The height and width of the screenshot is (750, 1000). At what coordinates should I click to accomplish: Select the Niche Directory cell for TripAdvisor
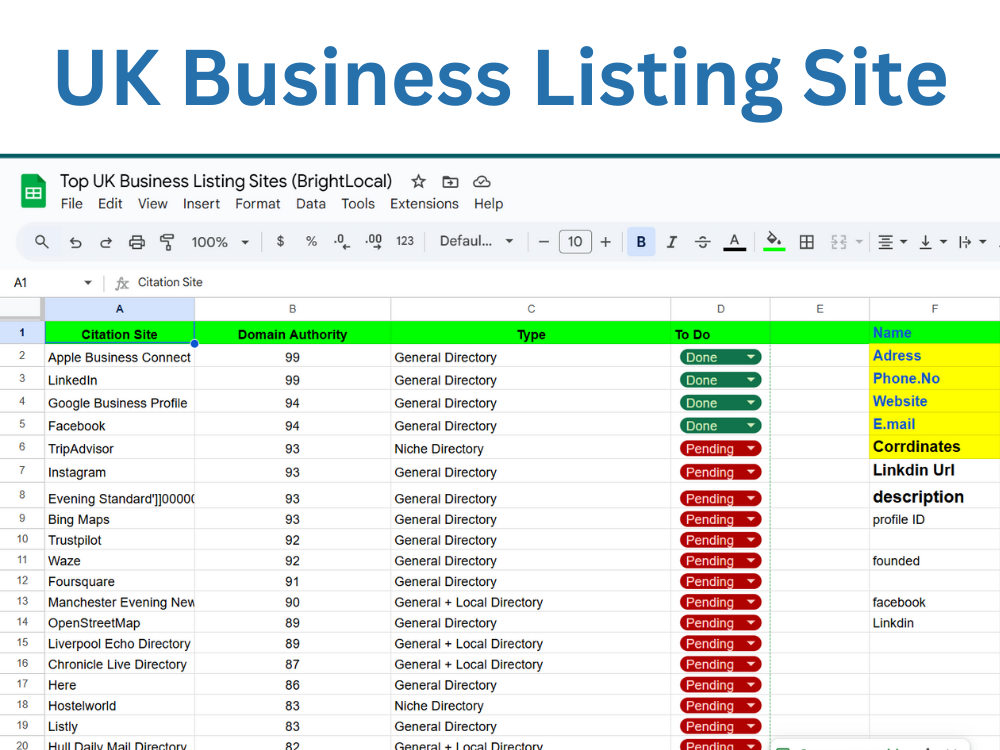pyautogui.click(x=531, y=449)
